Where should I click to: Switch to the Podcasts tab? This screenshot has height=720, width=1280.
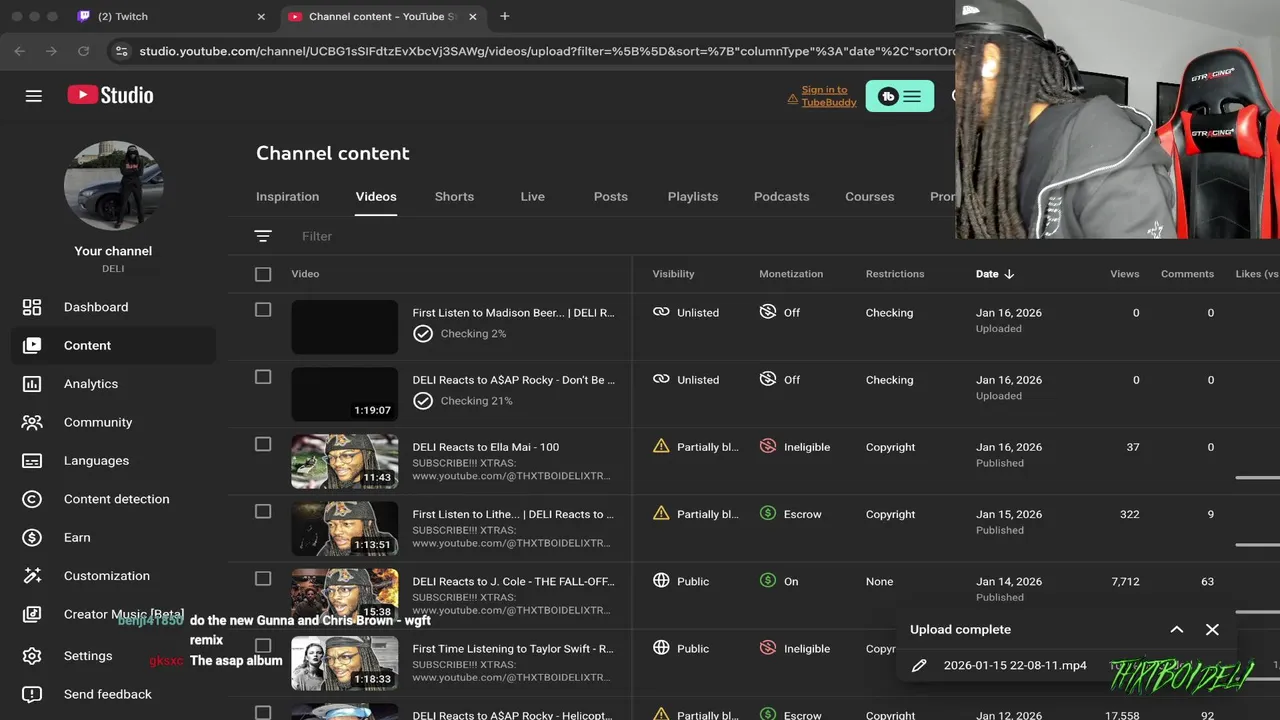[782, 196]
